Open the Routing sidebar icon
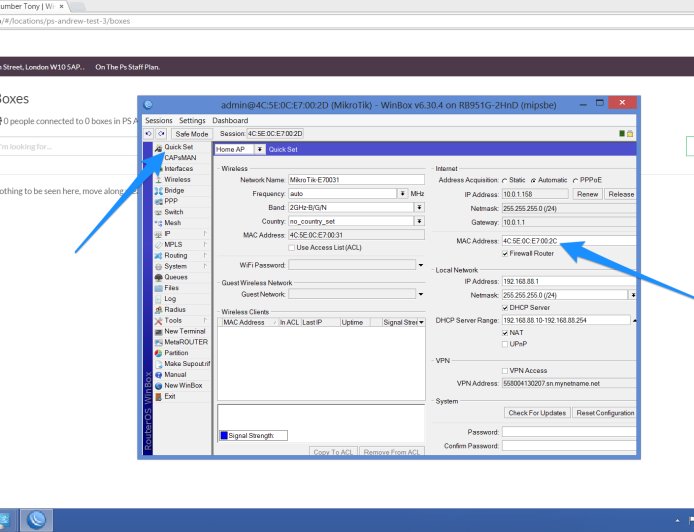This screenshot has height=532, width=694. pyautogui.click(x=158, y=256)
